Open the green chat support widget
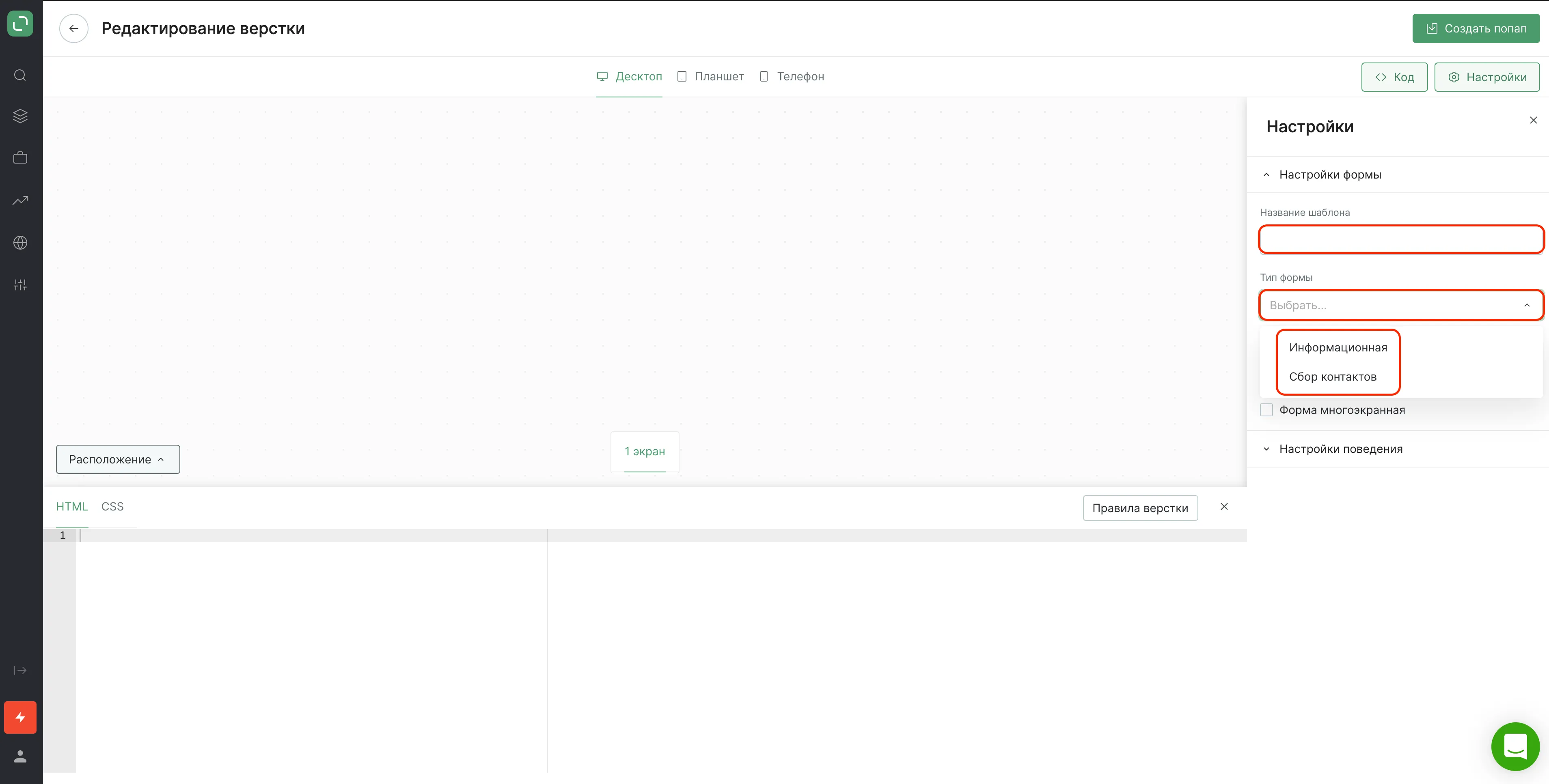The image size is (1549, 784). point(1515,746)
